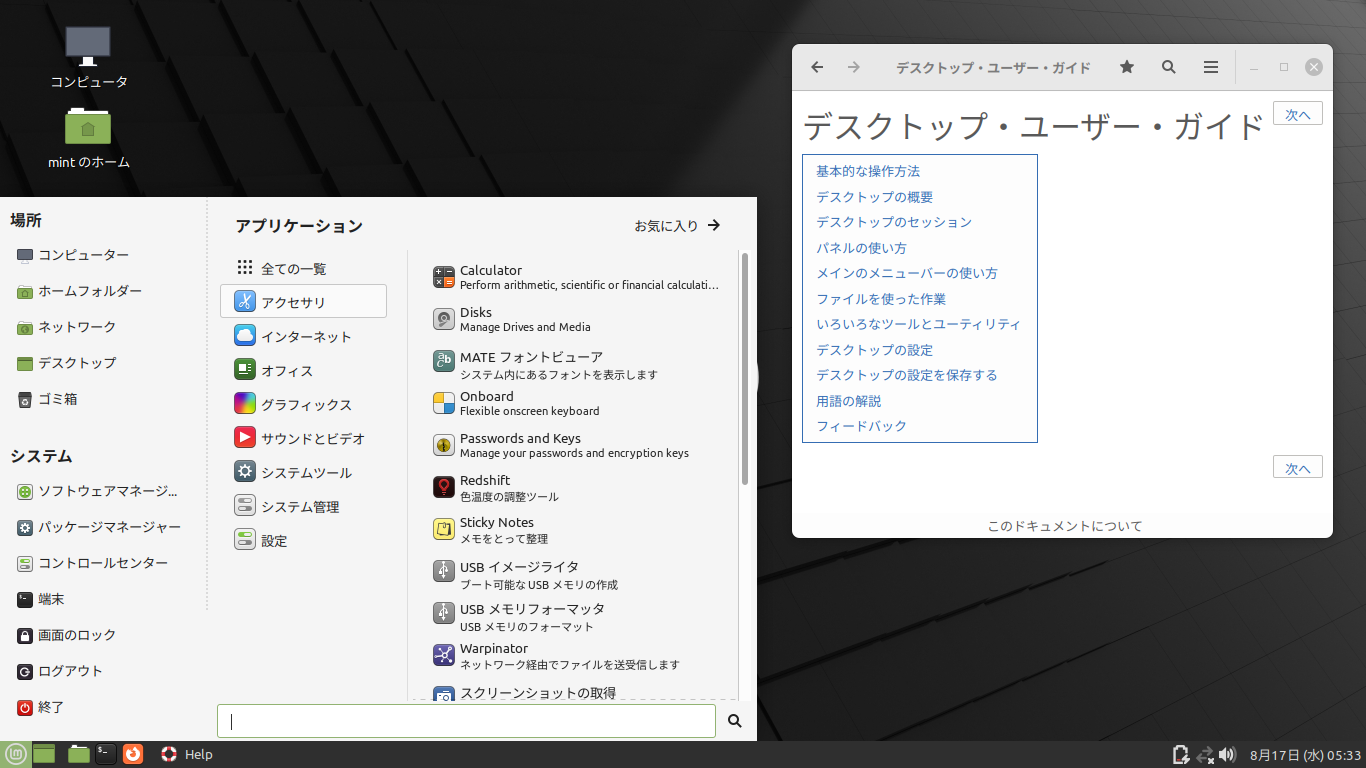Screen dimensions: 1366x768
Task: Click the search icon in help viewer
Action: (1169, 67)
